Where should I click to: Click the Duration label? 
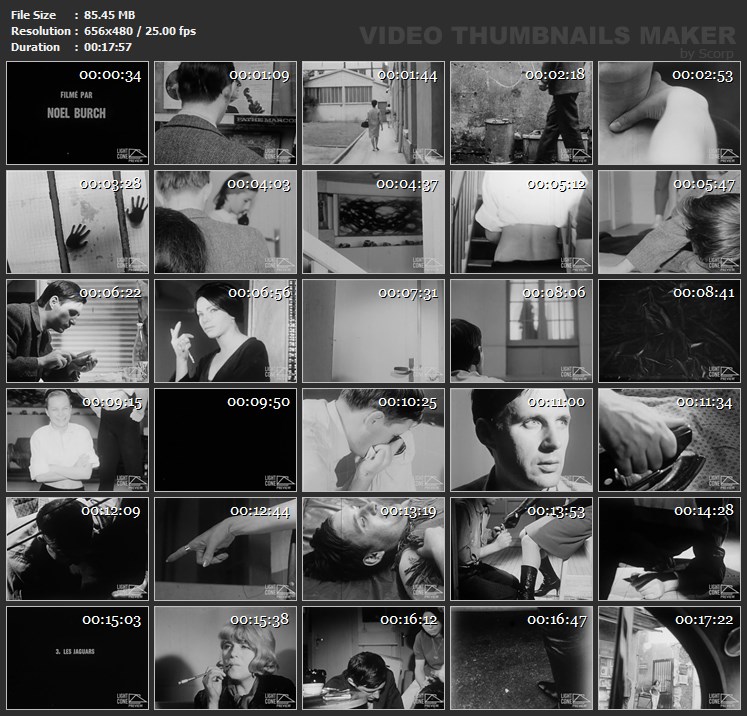[35, 47]
